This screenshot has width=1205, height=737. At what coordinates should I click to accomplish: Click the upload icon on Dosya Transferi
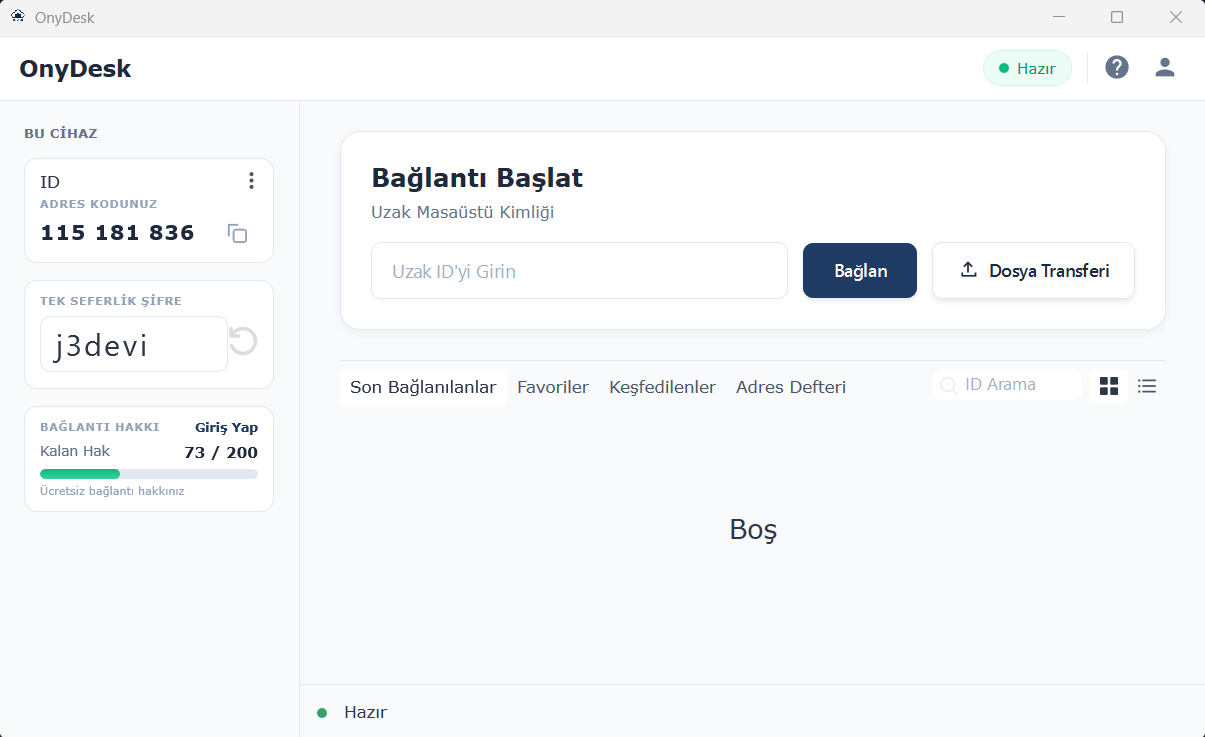click(968, 269)
